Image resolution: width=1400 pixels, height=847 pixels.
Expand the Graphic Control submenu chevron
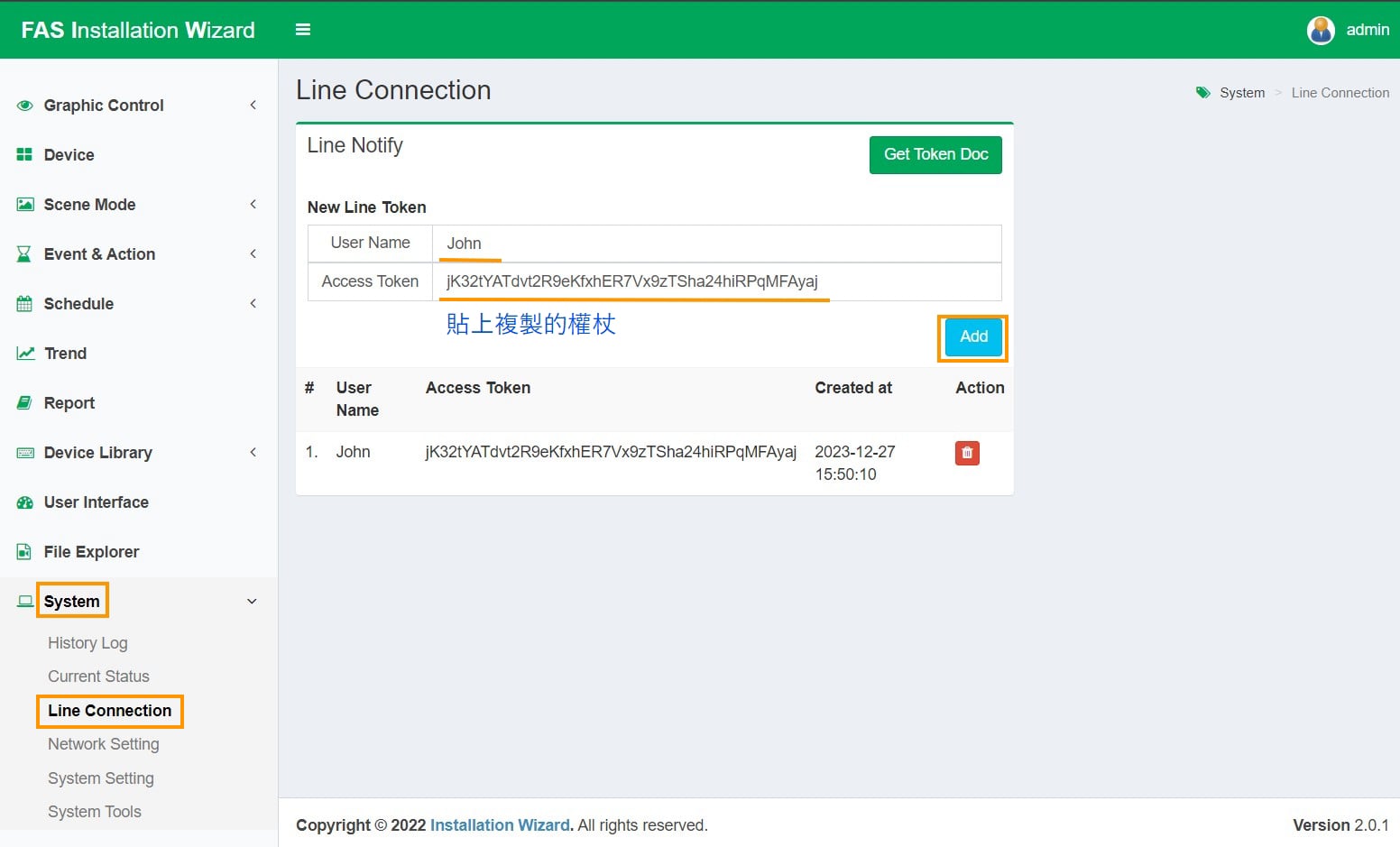[253, 106]
